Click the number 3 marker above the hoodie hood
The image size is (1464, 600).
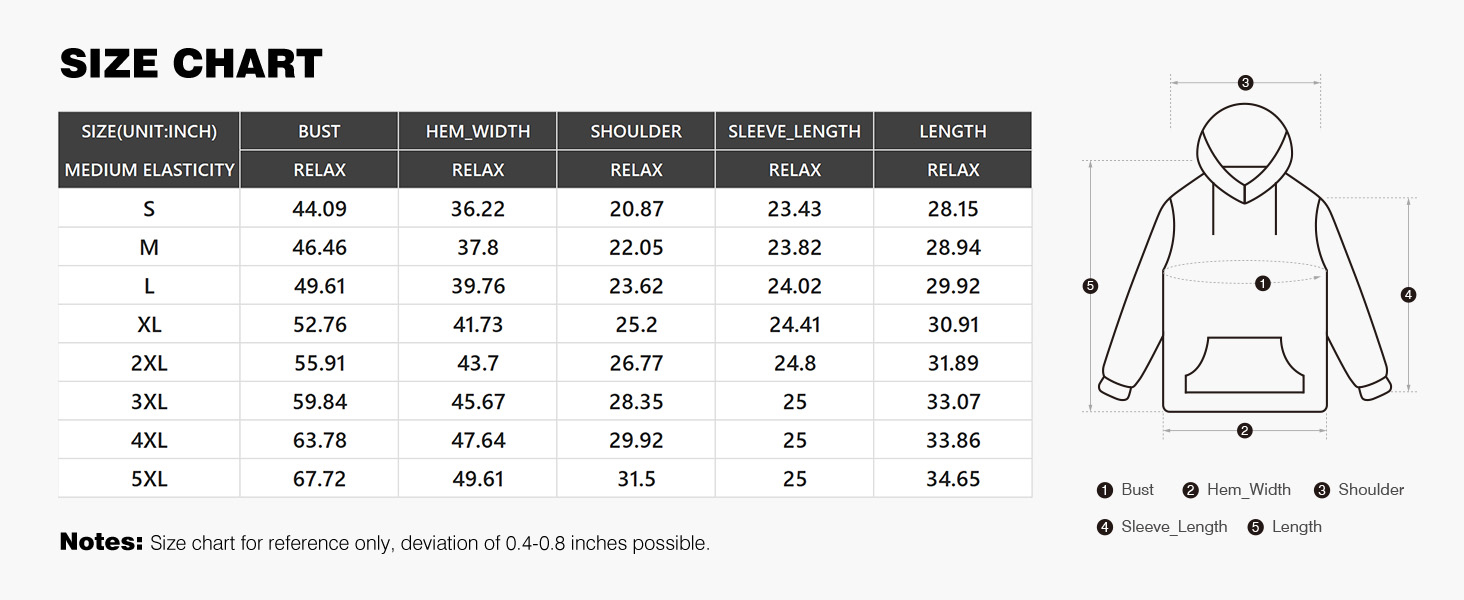[x=1245, y=83]
